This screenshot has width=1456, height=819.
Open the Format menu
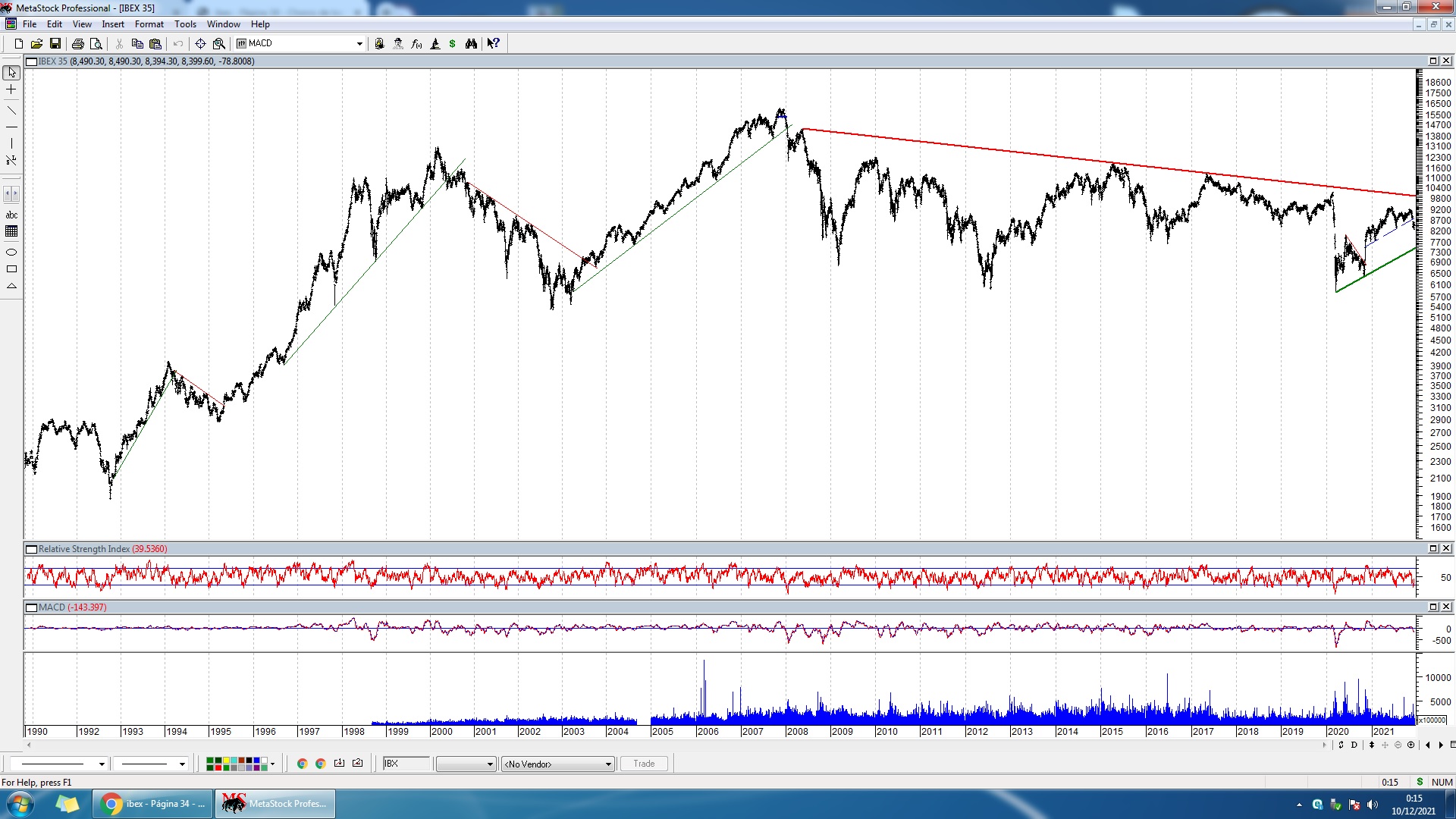click(x=149, y=24)
